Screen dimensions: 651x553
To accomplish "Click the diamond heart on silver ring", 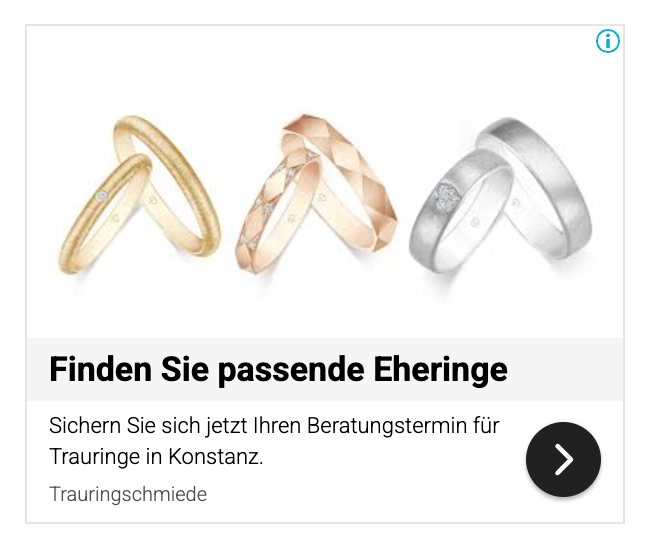I will point(447,197).
